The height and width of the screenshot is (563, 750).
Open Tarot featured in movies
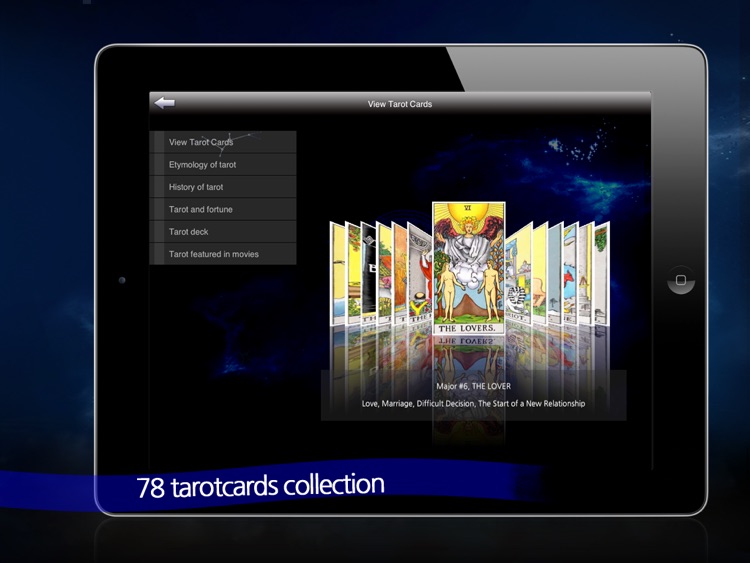[x=223, y=254]
